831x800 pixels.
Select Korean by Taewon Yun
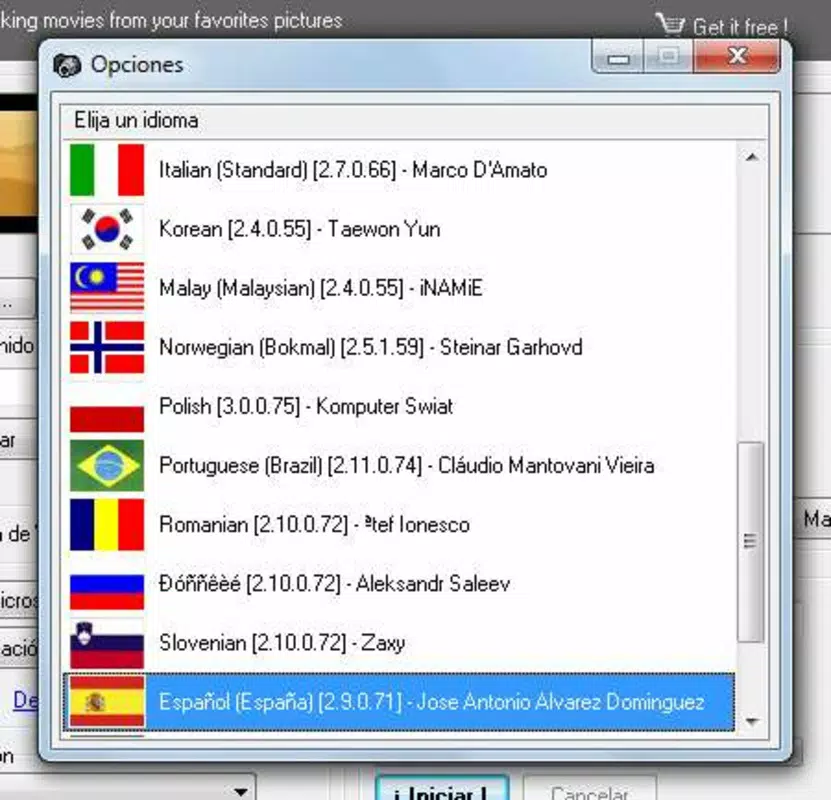coord(399,229)
